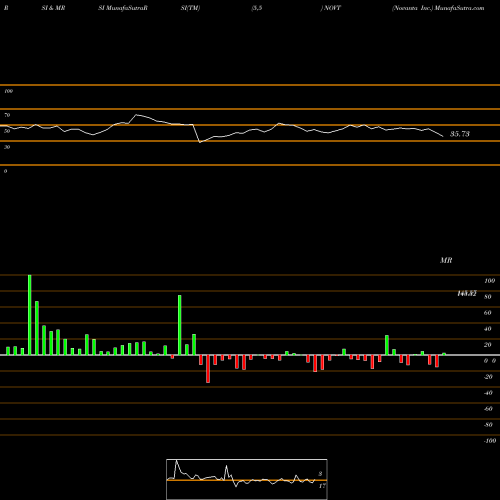Image resolution: width=500 pixels, height=500 pixels.
Task: Click the 'SI MunafaSutraR' header label
Action: (123, 8)
